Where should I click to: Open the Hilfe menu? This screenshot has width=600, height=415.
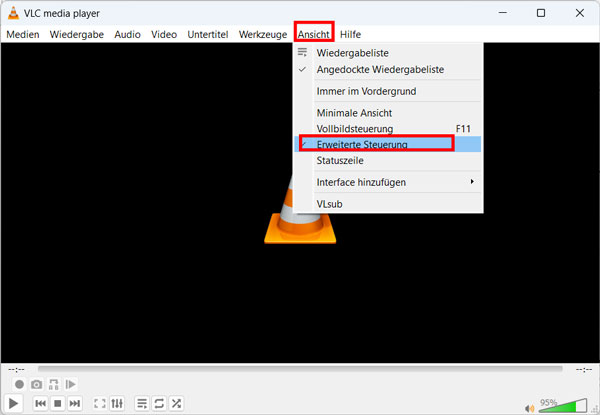[x=350, y=34]
